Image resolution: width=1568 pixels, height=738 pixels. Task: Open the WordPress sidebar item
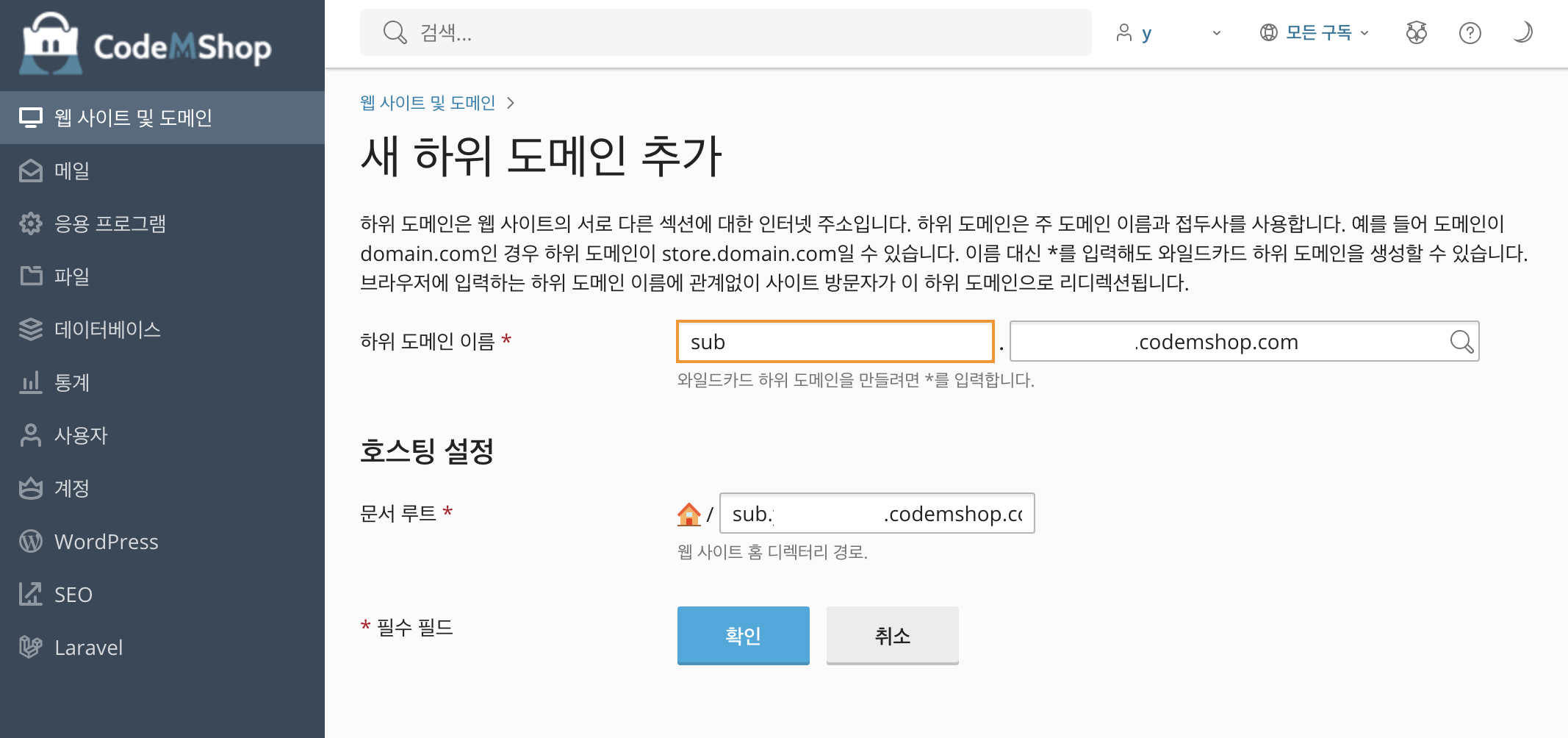(106, 542)
